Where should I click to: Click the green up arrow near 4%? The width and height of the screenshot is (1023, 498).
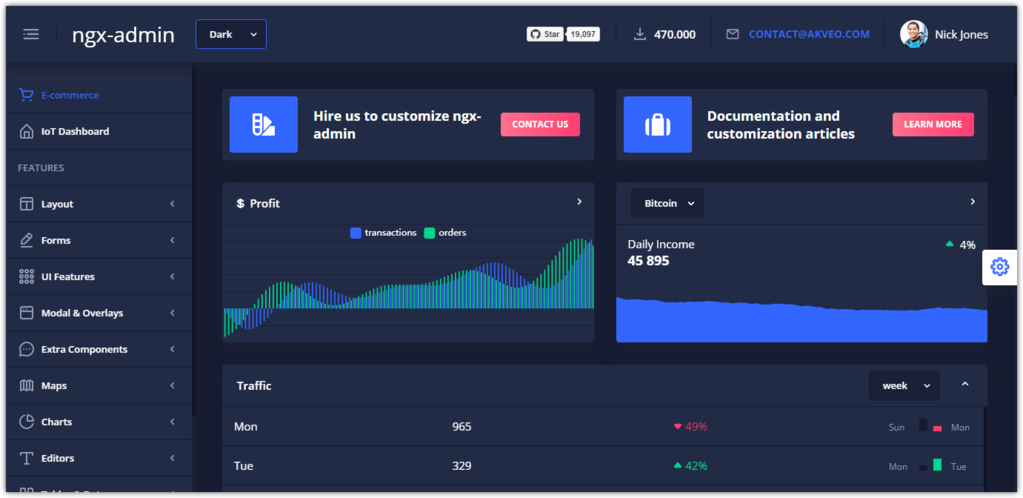tap(950, 244)
